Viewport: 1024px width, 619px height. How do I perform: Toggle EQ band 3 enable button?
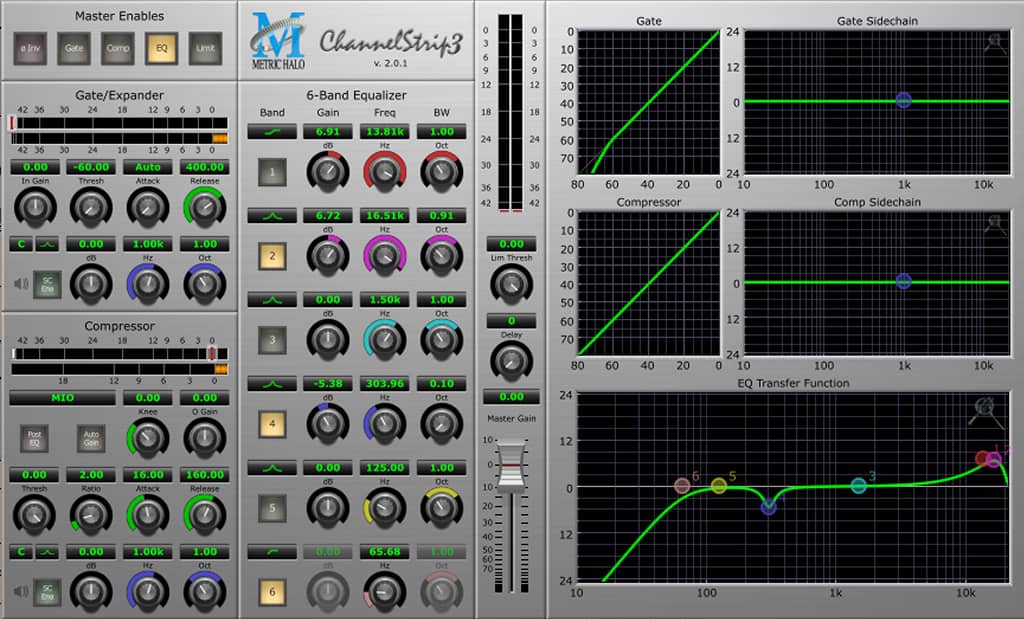[x=272, y=340]
